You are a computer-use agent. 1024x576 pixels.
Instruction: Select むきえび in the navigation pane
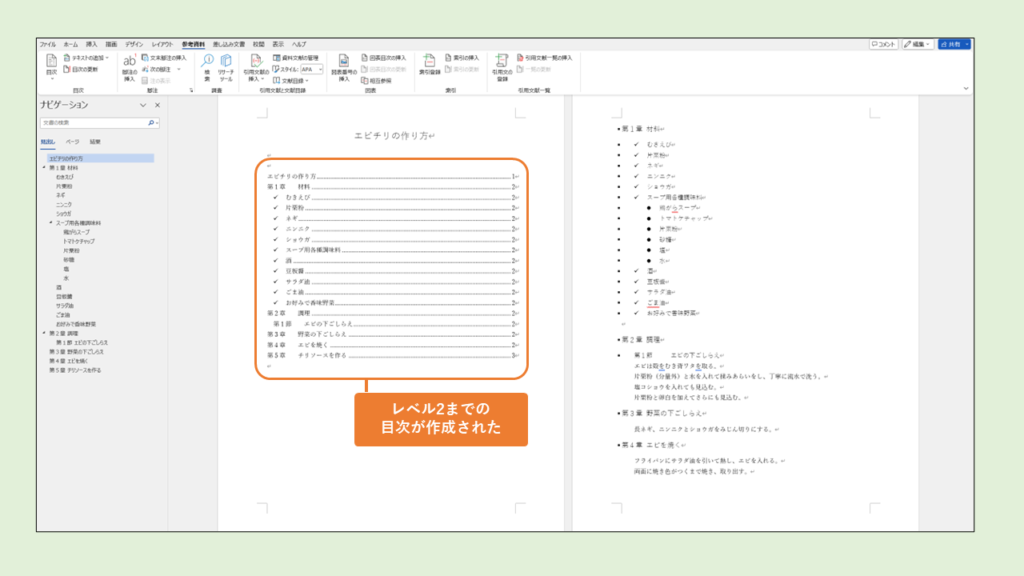(65, 177)
